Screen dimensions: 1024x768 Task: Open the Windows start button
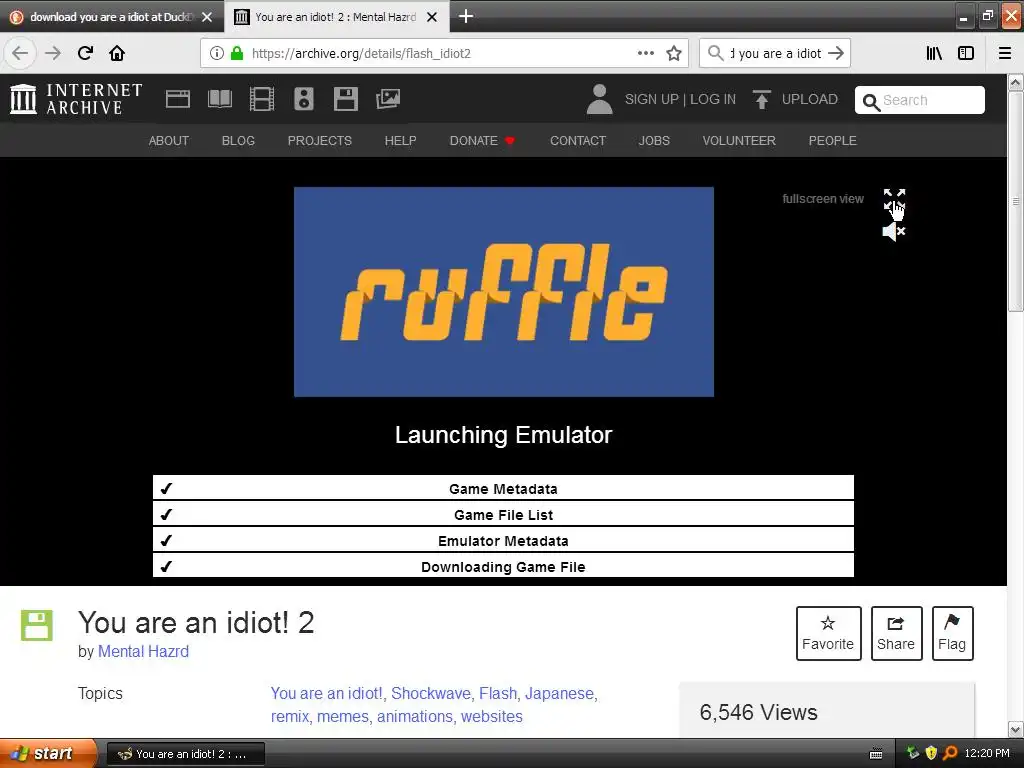[47, 753]
